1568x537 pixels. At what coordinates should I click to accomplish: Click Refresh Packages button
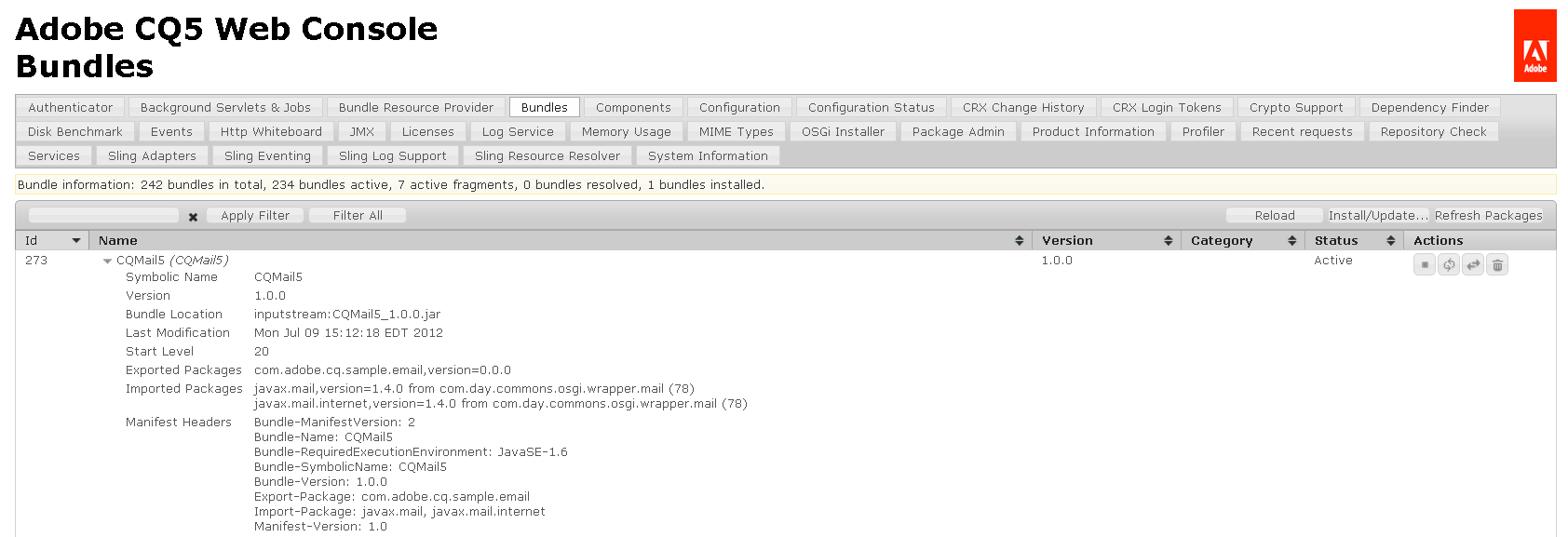pos(1488,215)
